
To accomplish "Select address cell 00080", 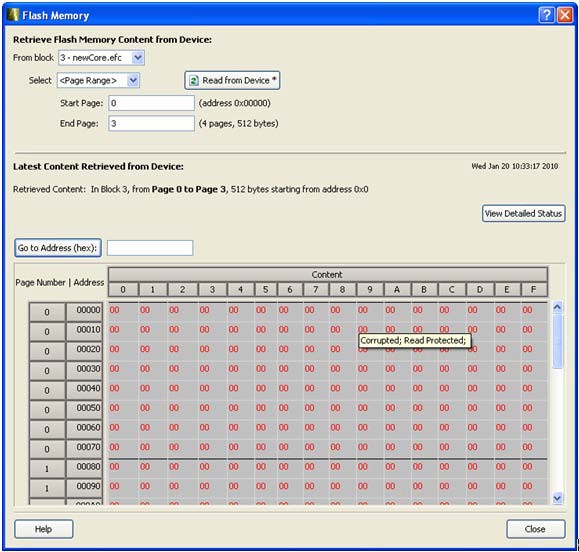I will [x=84, y=468].
